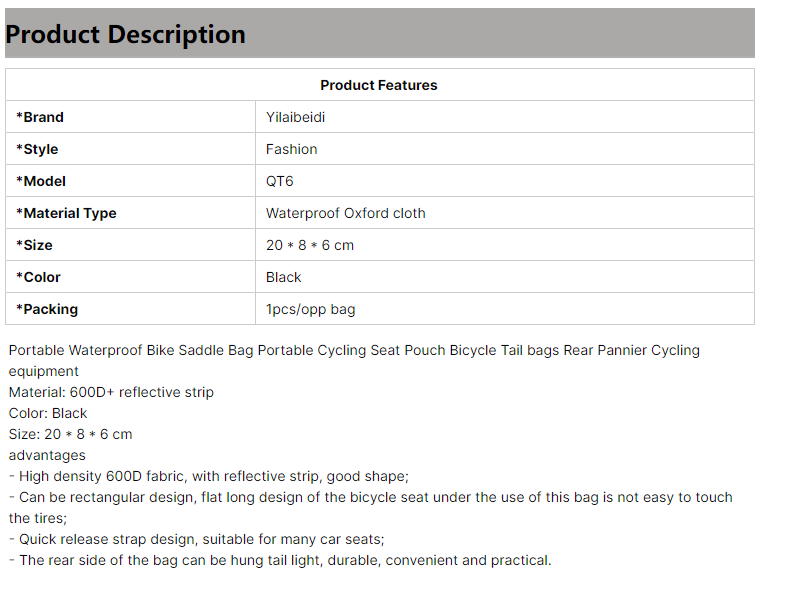
Task: Select Waterproof Oxford cloth text
Action: coord(345,213)
